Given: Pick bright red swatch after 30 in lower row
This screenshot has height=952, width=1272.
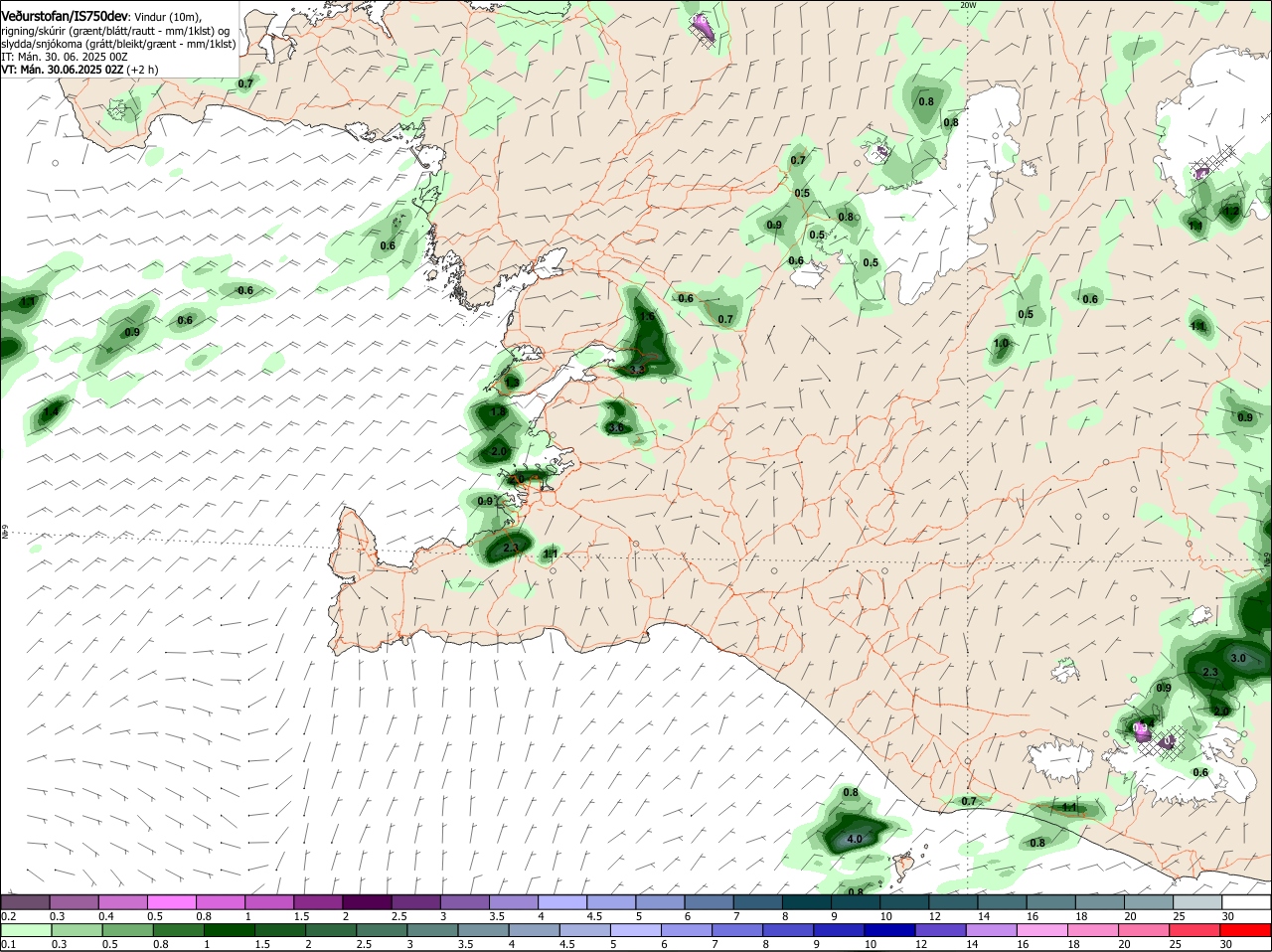Looking at the screenshot, I should (1246, 930).
